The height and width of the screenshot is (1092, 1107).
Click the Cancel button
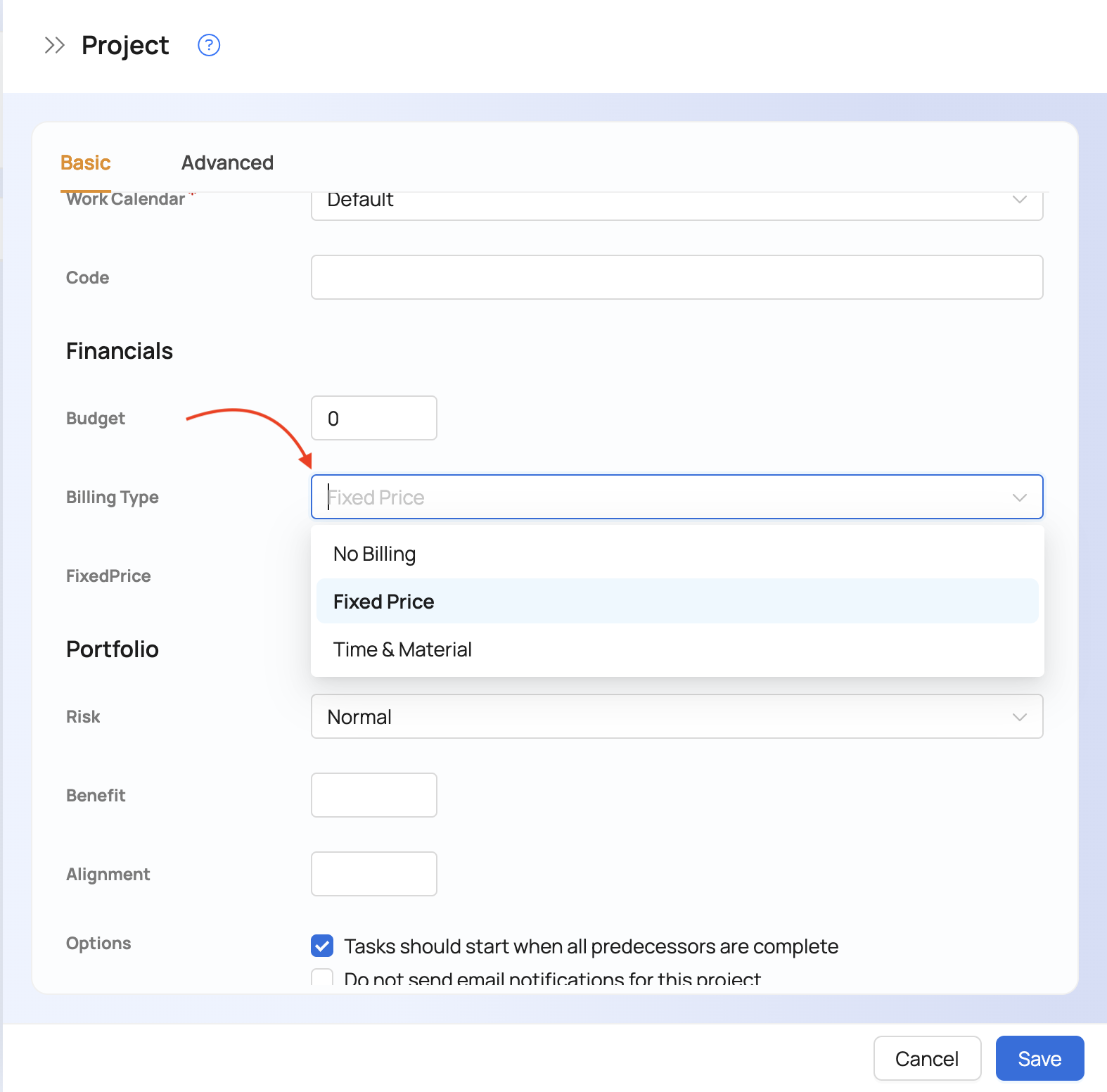click(x=926, y=1058)
